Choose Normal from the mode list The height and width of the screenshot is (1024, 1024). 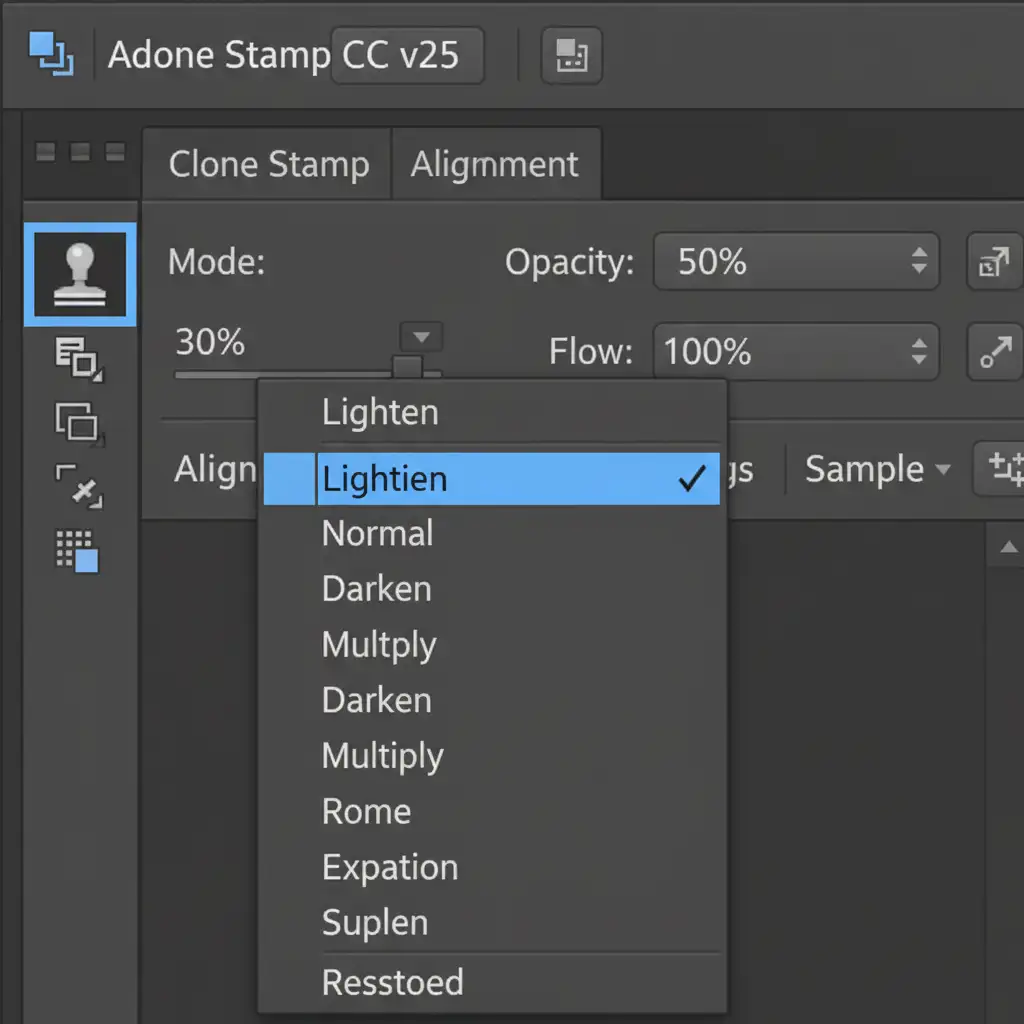(x=377, y=533)
